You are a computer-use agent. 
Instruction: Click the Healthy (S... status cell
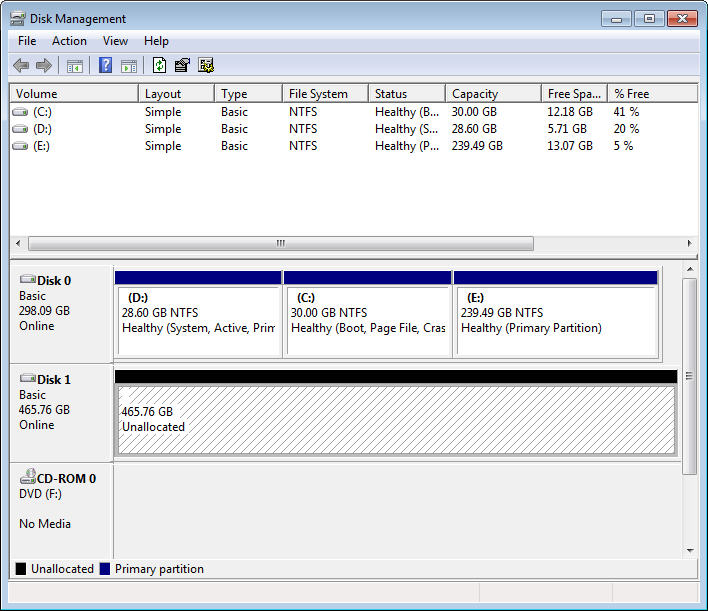(x=406, y=129)
